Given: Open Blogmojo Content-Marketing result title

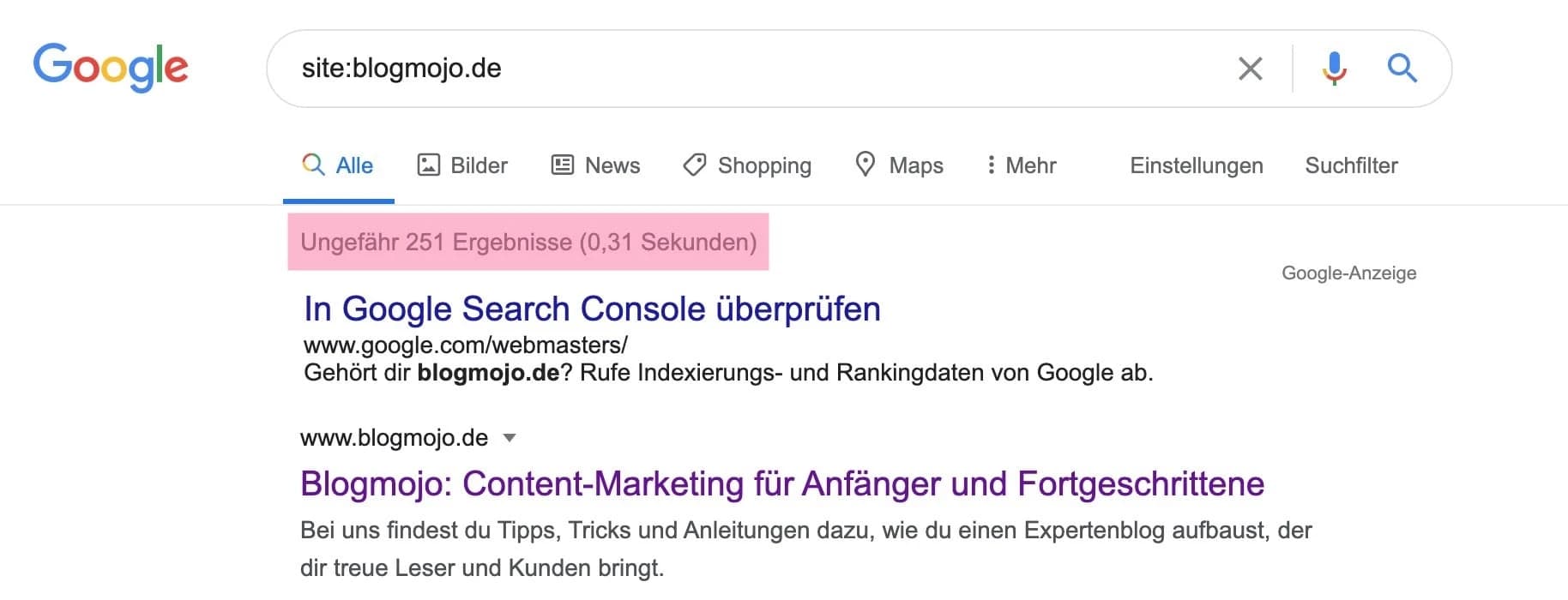Looking at the screenshot, I should pyautogui.click(x=782, y=484).
